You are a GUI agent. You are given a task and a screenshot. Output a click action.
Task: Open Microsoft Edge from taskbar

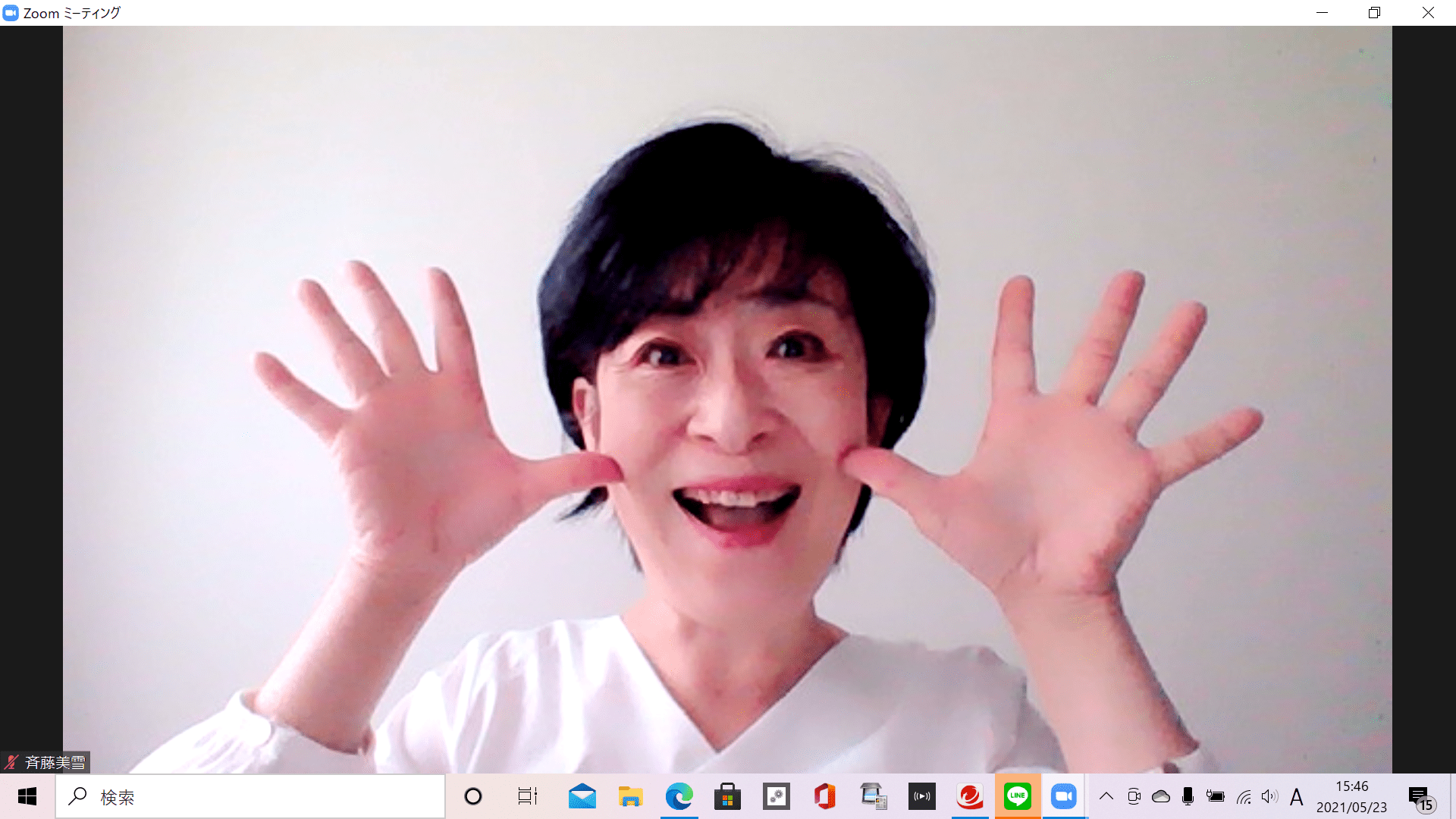pos(679,796)
